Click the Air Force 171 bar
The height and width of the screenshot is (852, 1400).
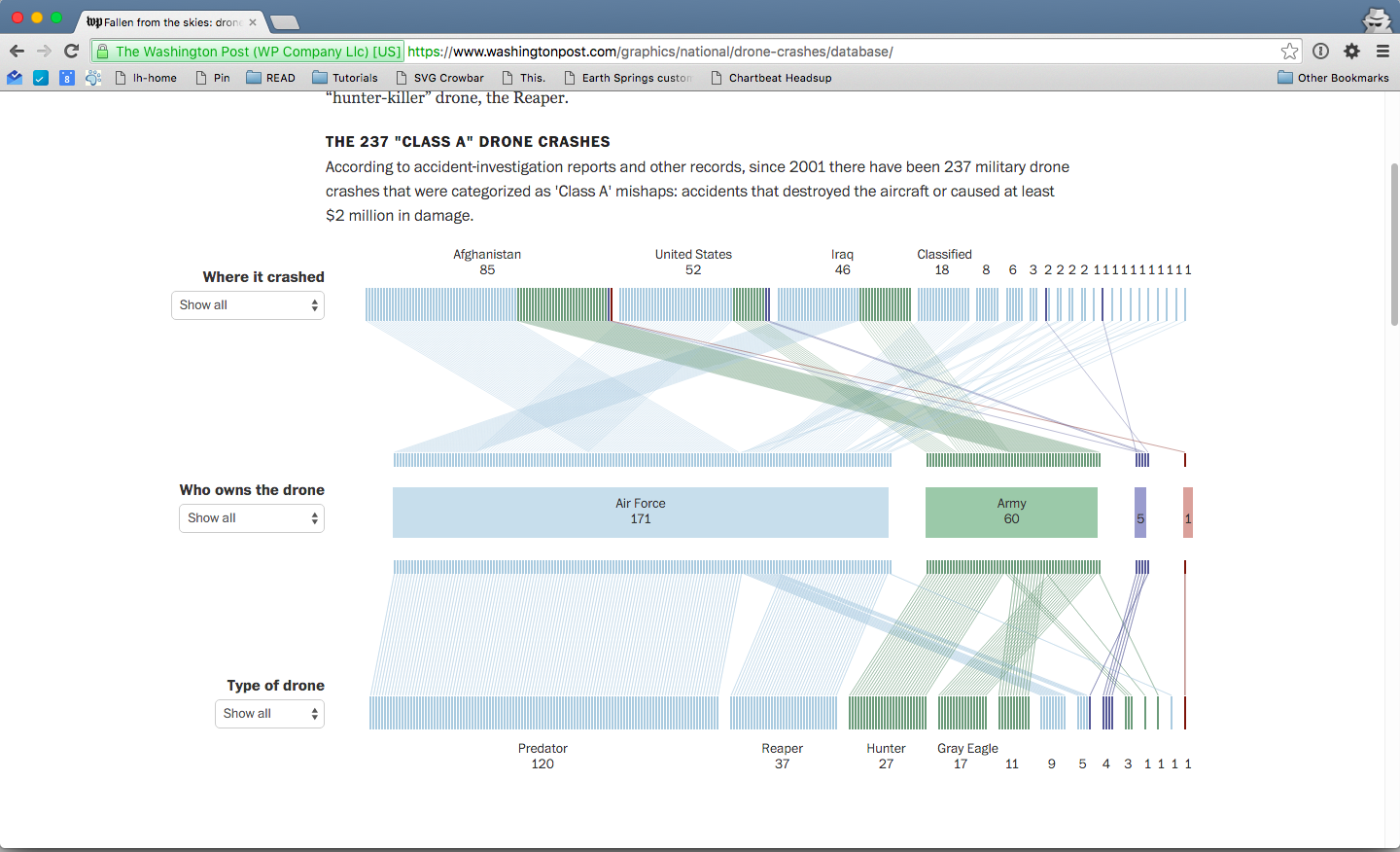click(x=641, y=513)
